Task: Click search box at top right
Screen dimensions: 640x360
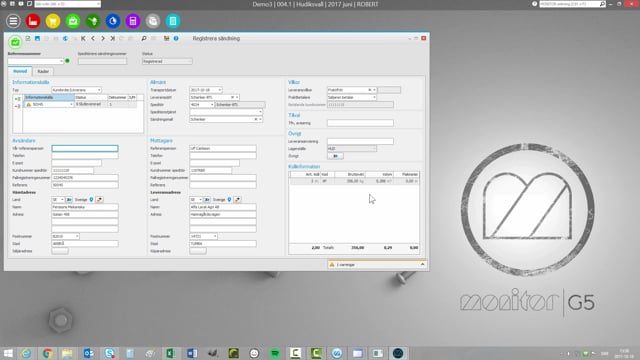Action: click(572, 4)
